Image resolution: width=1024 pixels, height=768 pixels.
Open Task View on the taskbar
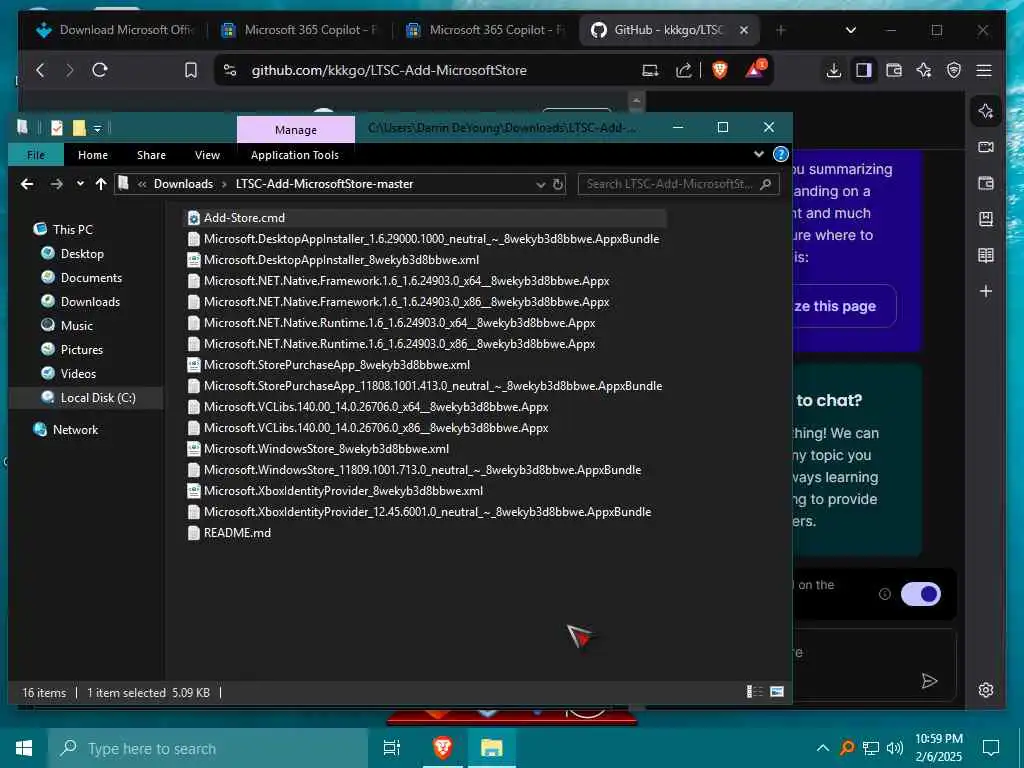391,748
